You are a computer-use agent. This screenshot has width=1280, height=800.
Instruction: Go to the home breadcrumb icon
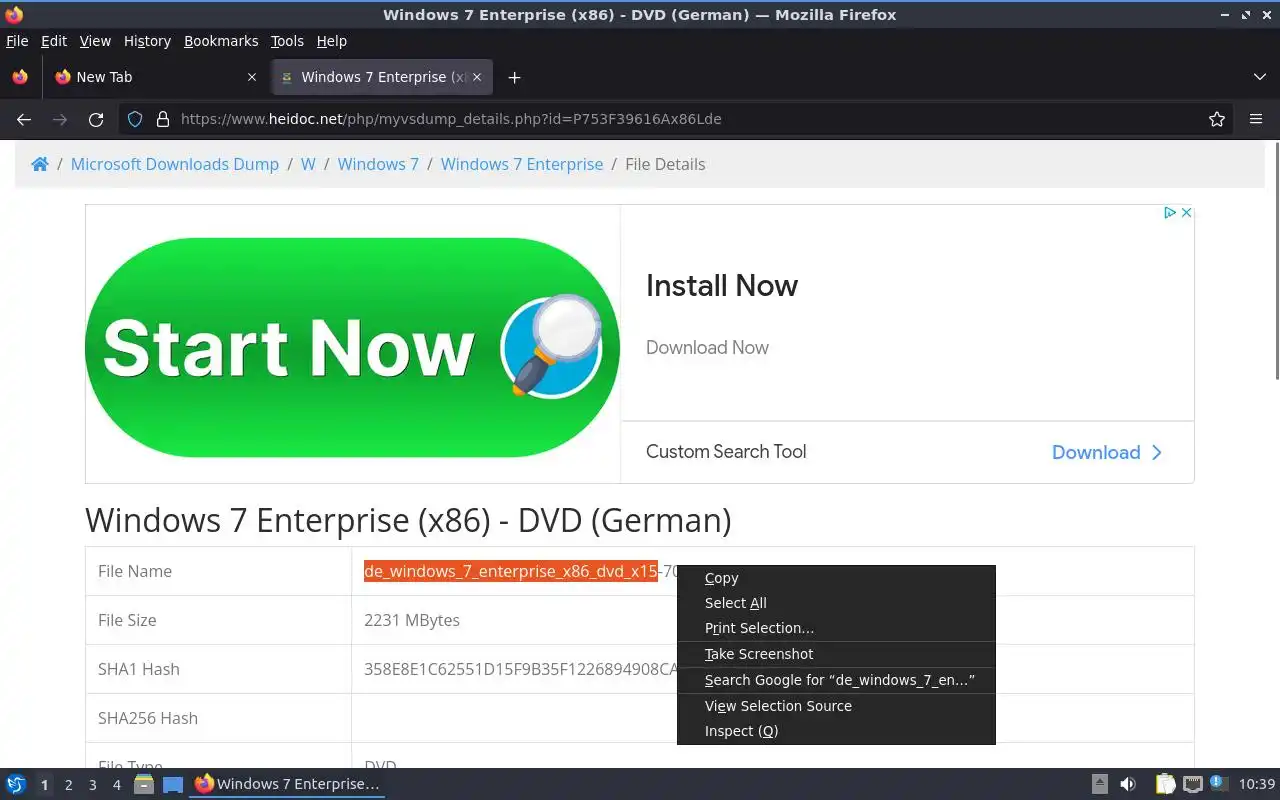(x=40, y=164)
